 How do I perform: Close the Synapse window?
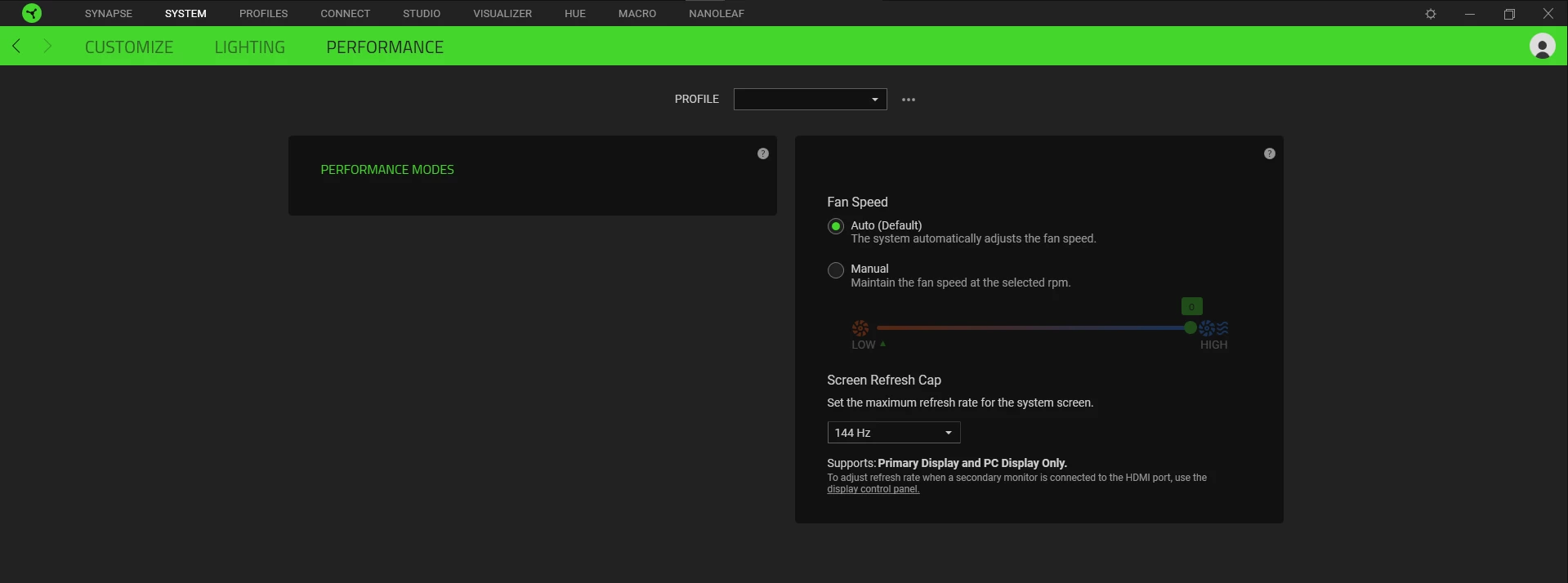[1548, 14]
